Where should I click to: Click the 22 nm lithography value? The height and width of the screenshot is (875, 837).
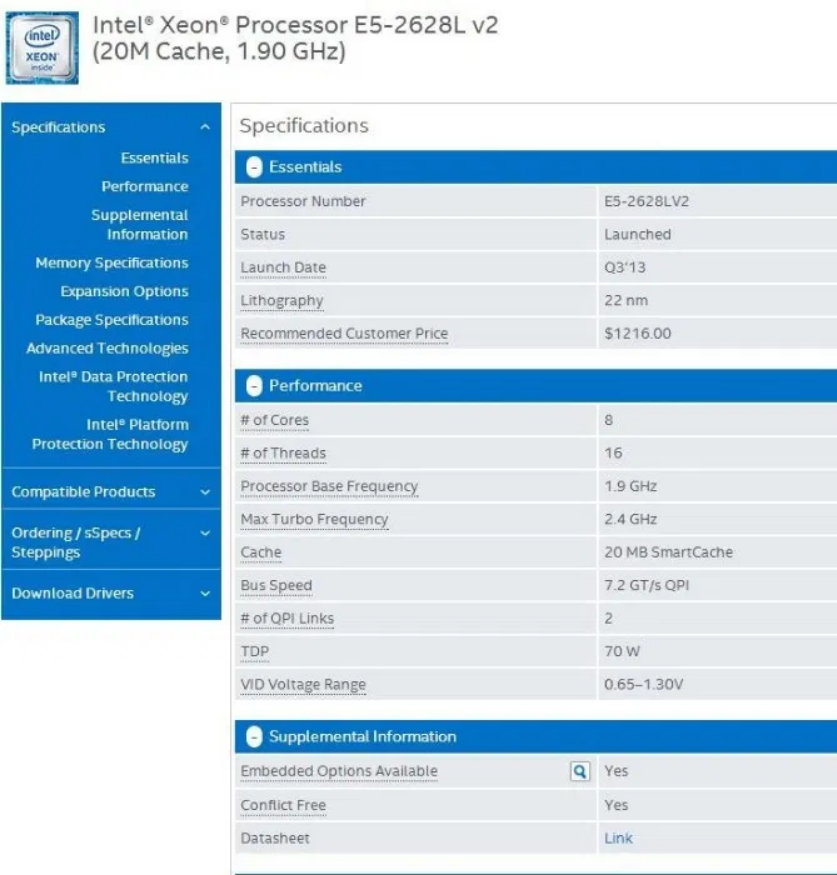626,301
